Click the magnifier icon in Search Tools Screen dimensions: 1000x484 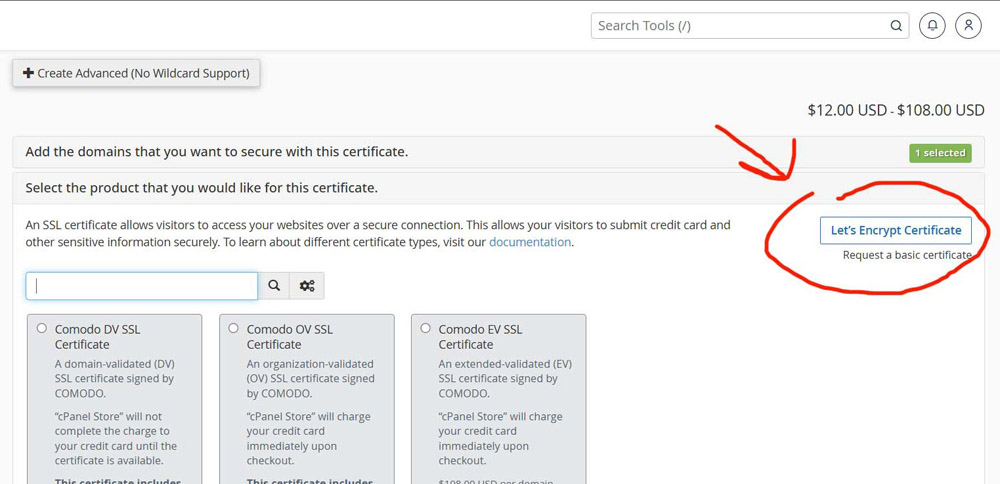pos(896,26)
